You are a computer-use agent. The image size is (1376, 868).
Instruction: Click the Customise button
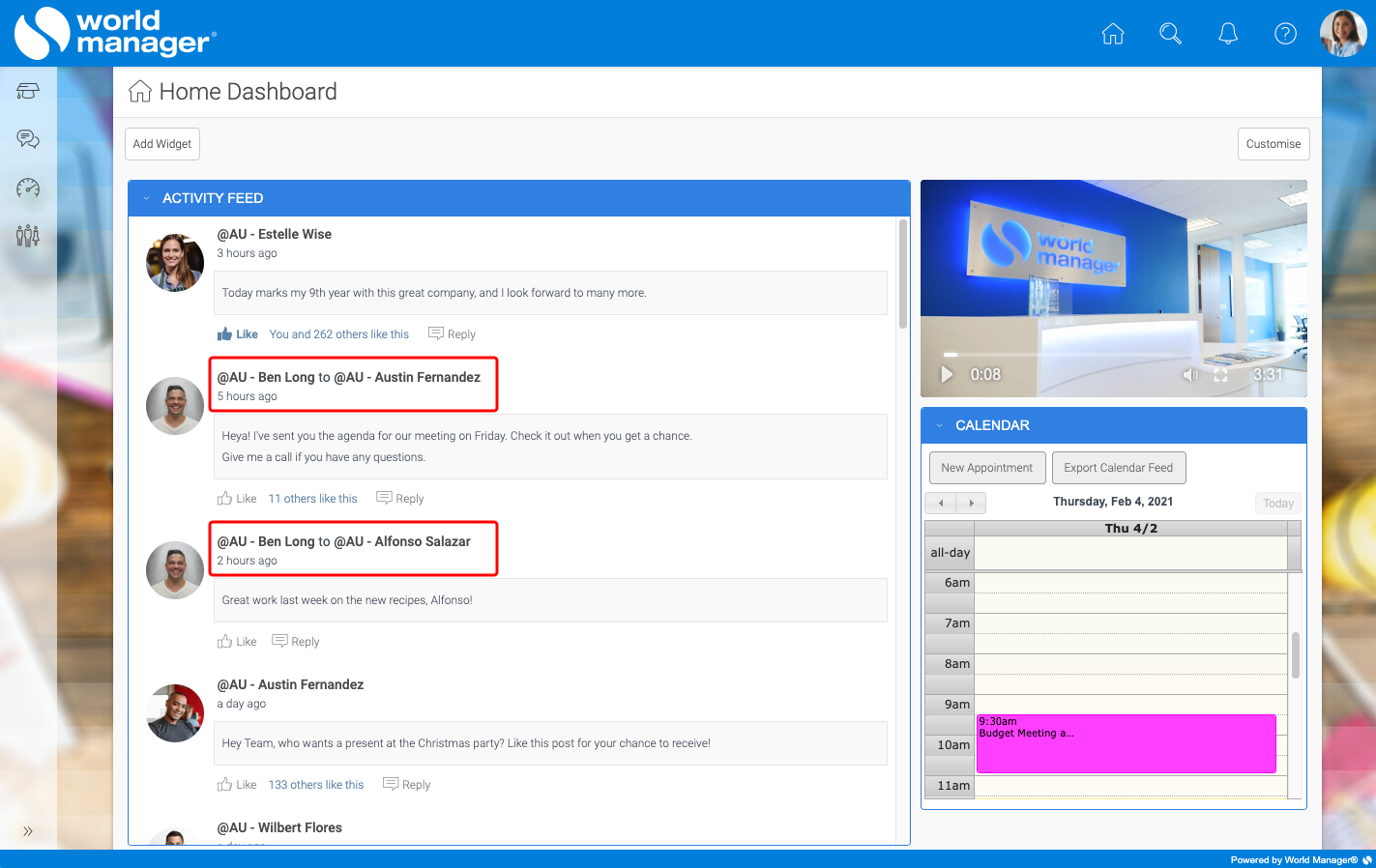1274,144
